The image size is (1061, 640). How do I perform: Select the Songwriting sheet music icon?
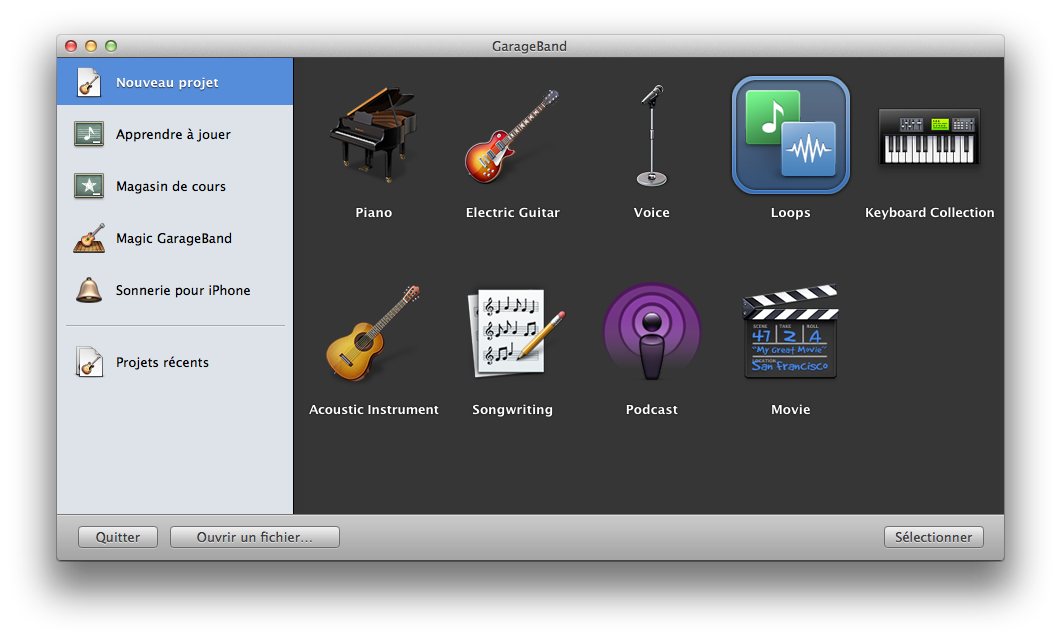[x=512, y=332]
